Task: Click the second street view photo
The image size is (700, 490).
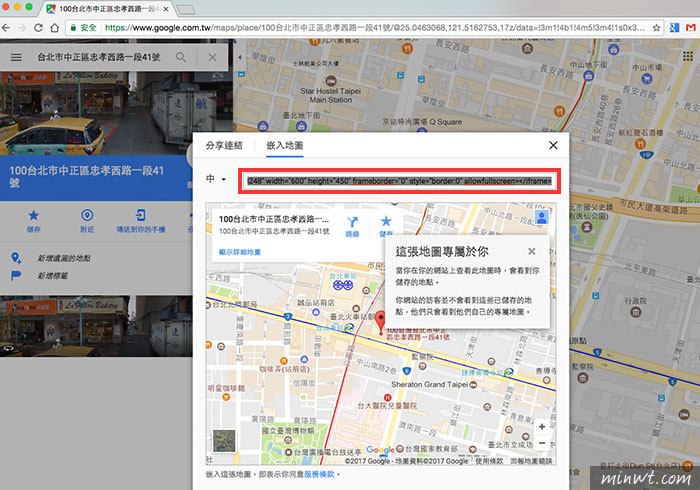Action: (x=96, y=326)
